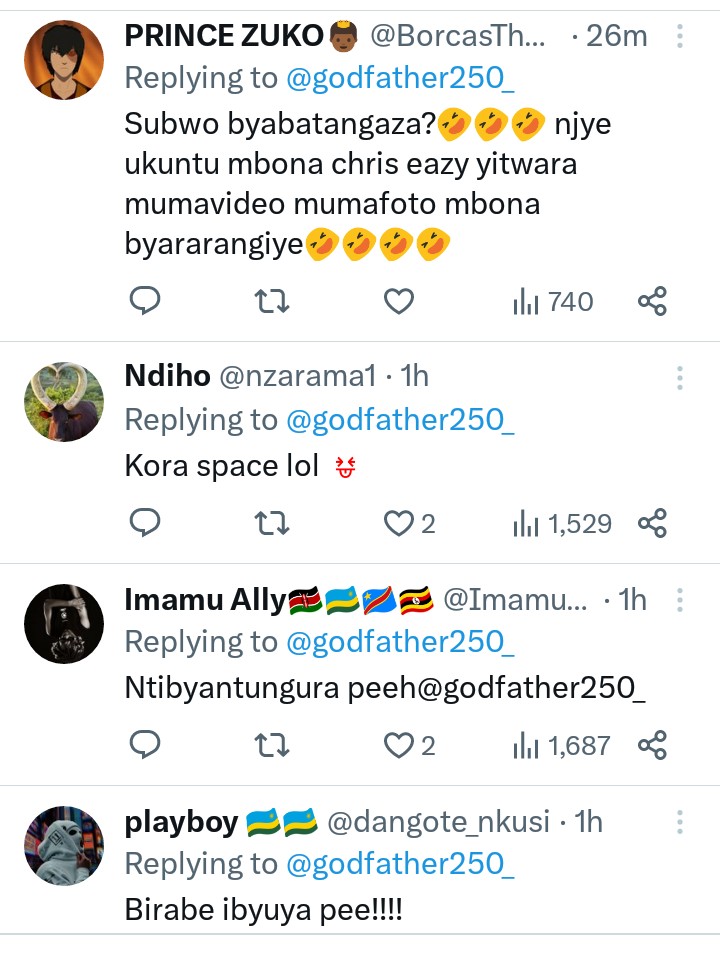720x958 pixels.
Task: View analytics showing 740 views
Action: pos(552,301)
